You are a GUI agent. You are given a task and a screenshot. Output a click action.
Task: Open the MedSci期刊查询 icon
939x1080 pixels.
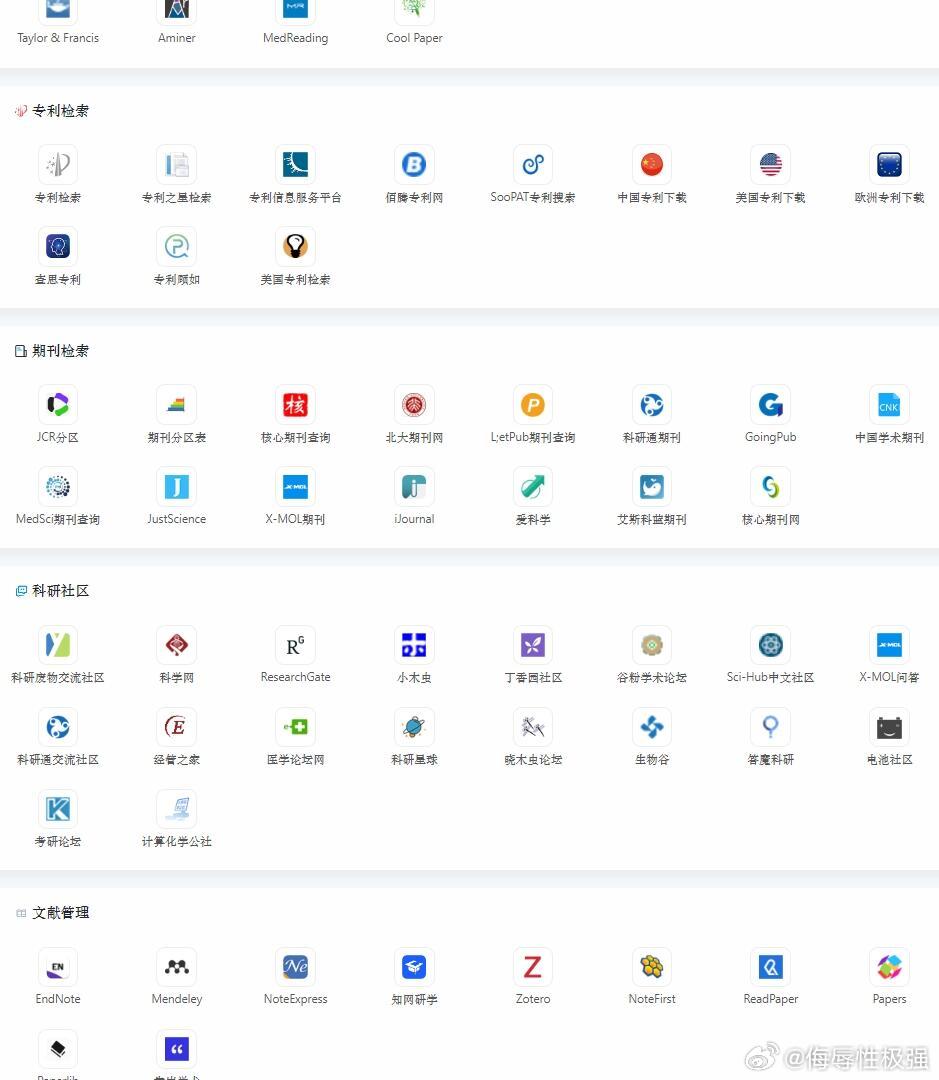coord(58,486)
